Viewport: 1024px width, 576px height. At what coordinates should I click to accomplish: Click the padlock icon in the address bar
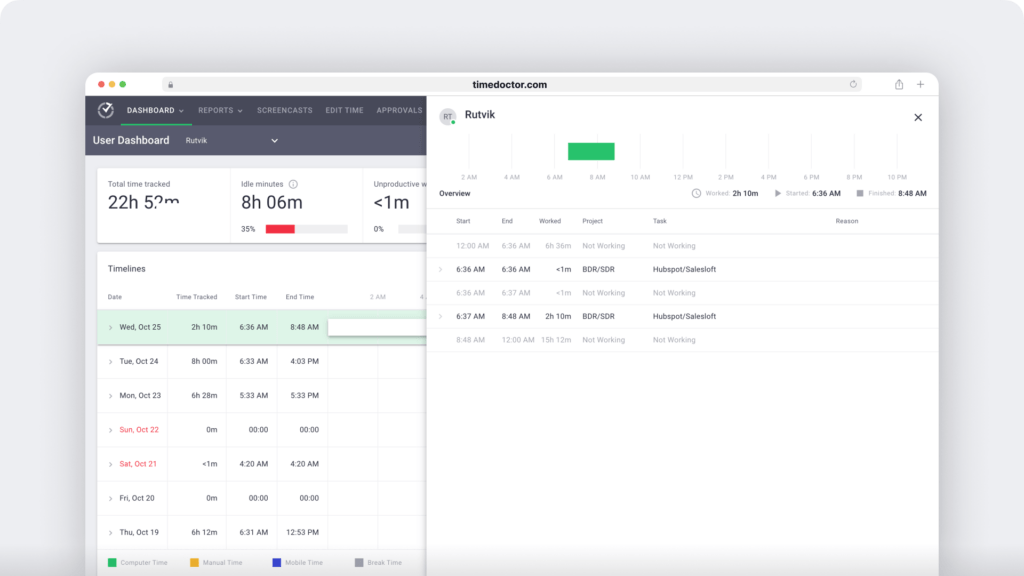(170, 85)
